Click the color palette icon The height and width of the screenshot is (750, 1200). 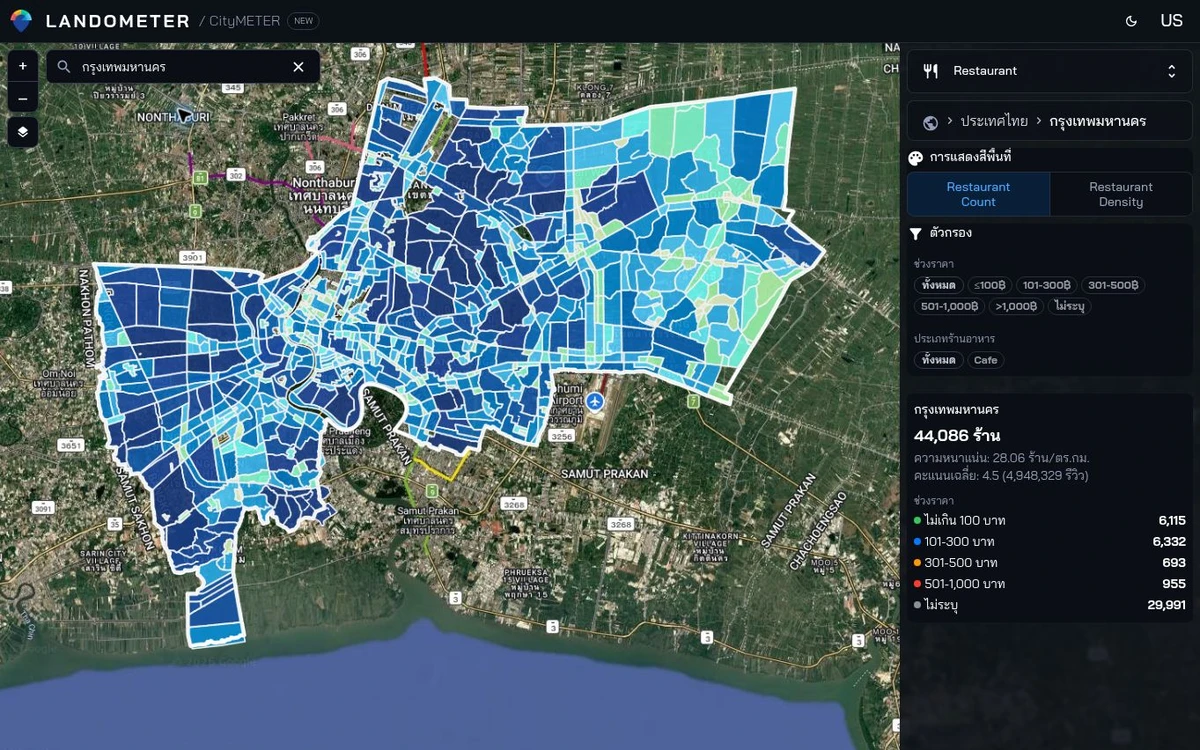pyautogui.click(x=915, y=158)
